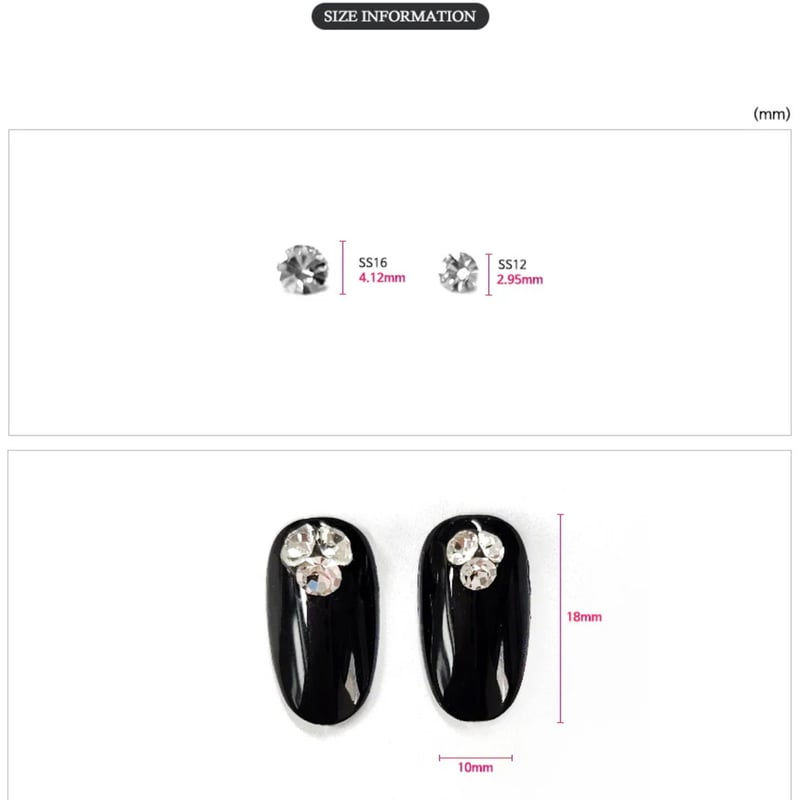Click the SS12 pink measurement bracket
This screenshot has height=800, width=800.
pyautogui.click(x=489, y=274)
